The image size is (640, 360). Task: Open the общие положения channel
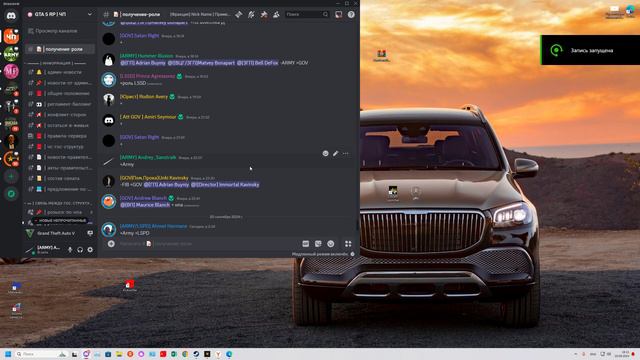click(x=60, y=93)
